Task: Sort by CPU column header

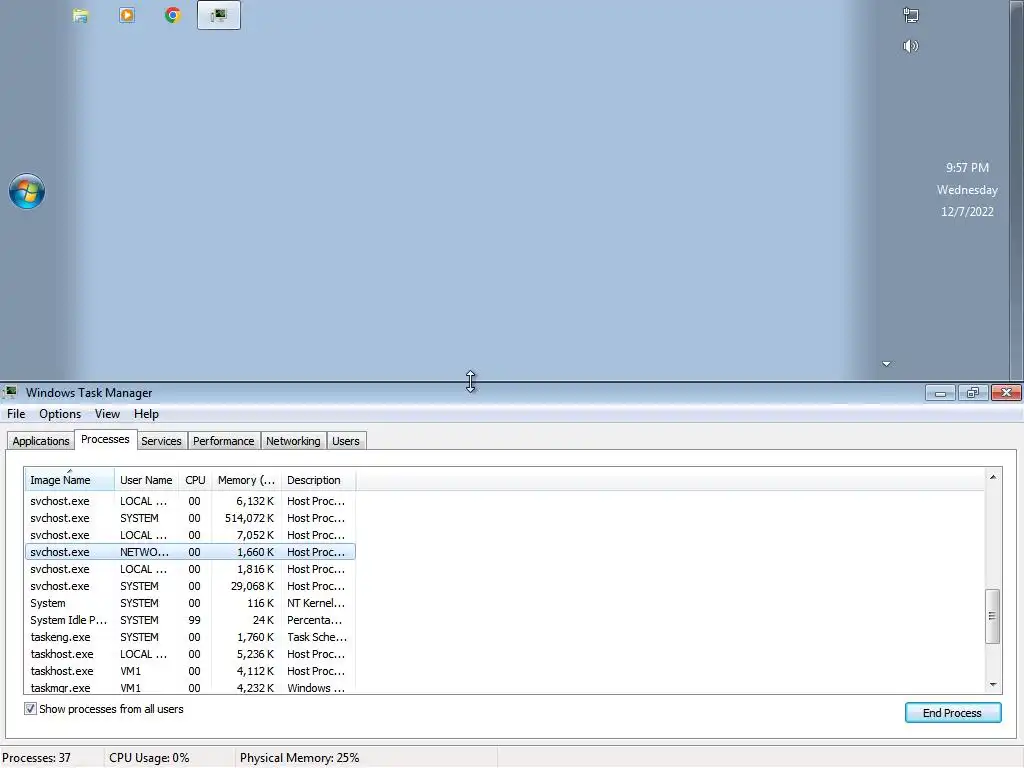Action: click(x=195, y=480)
